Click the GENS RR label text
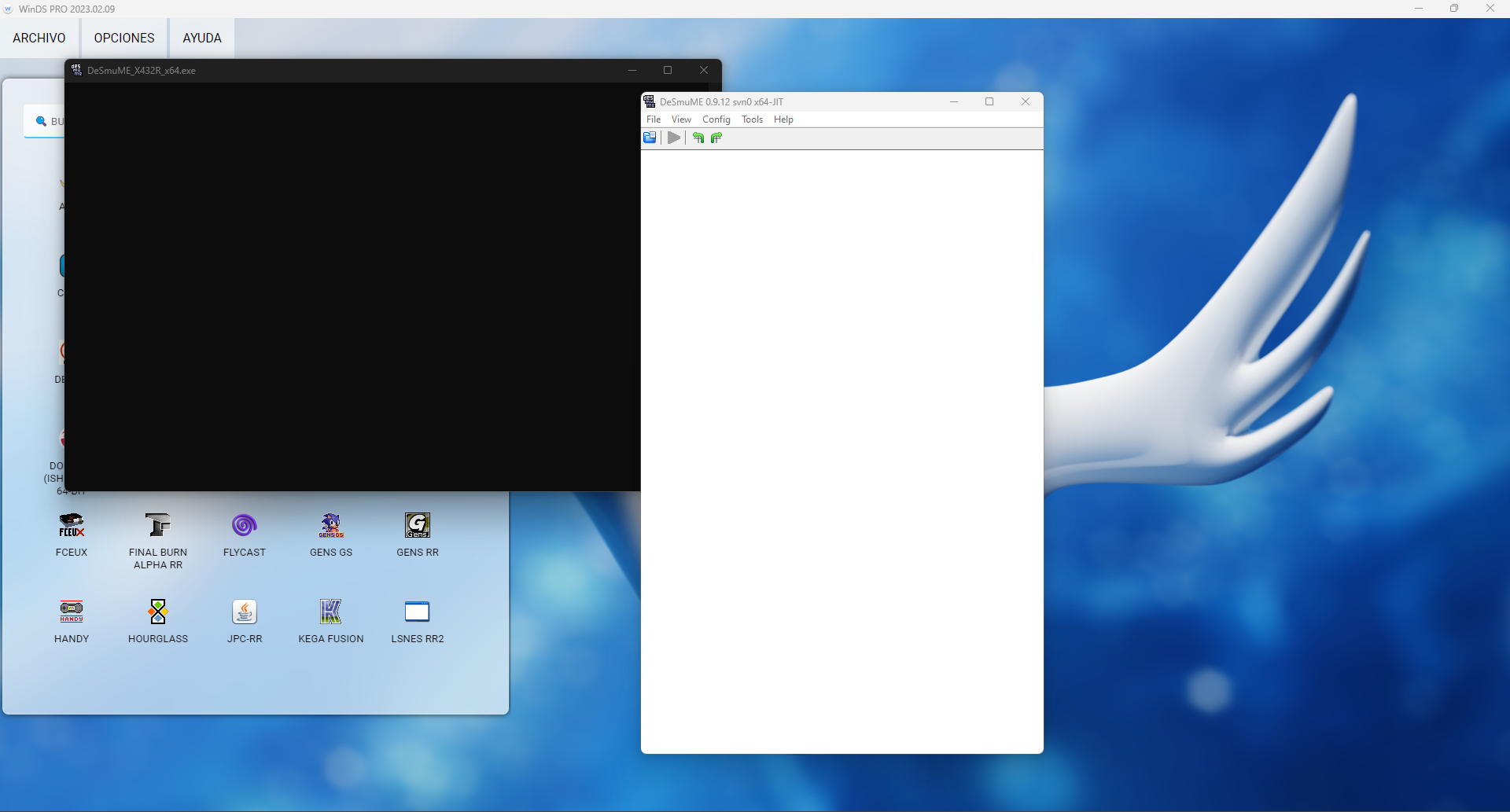Viewport: 1510px width, 812px height. [418, 553]
